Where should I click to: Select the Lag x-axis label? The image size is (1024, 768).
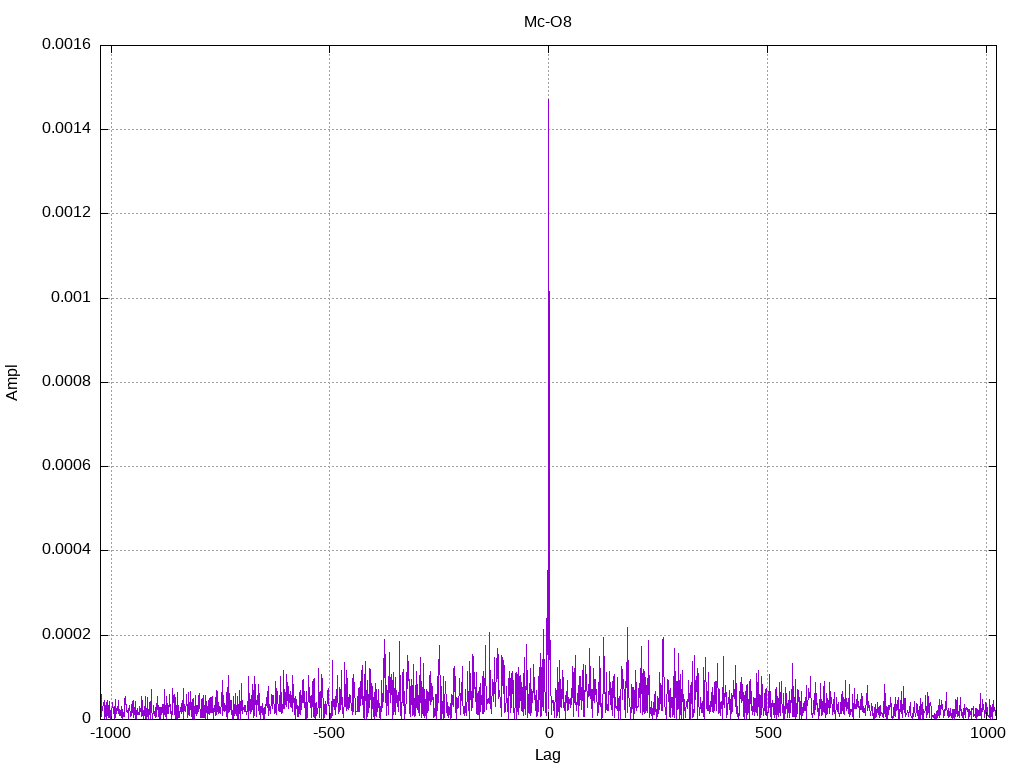(548, 755)
